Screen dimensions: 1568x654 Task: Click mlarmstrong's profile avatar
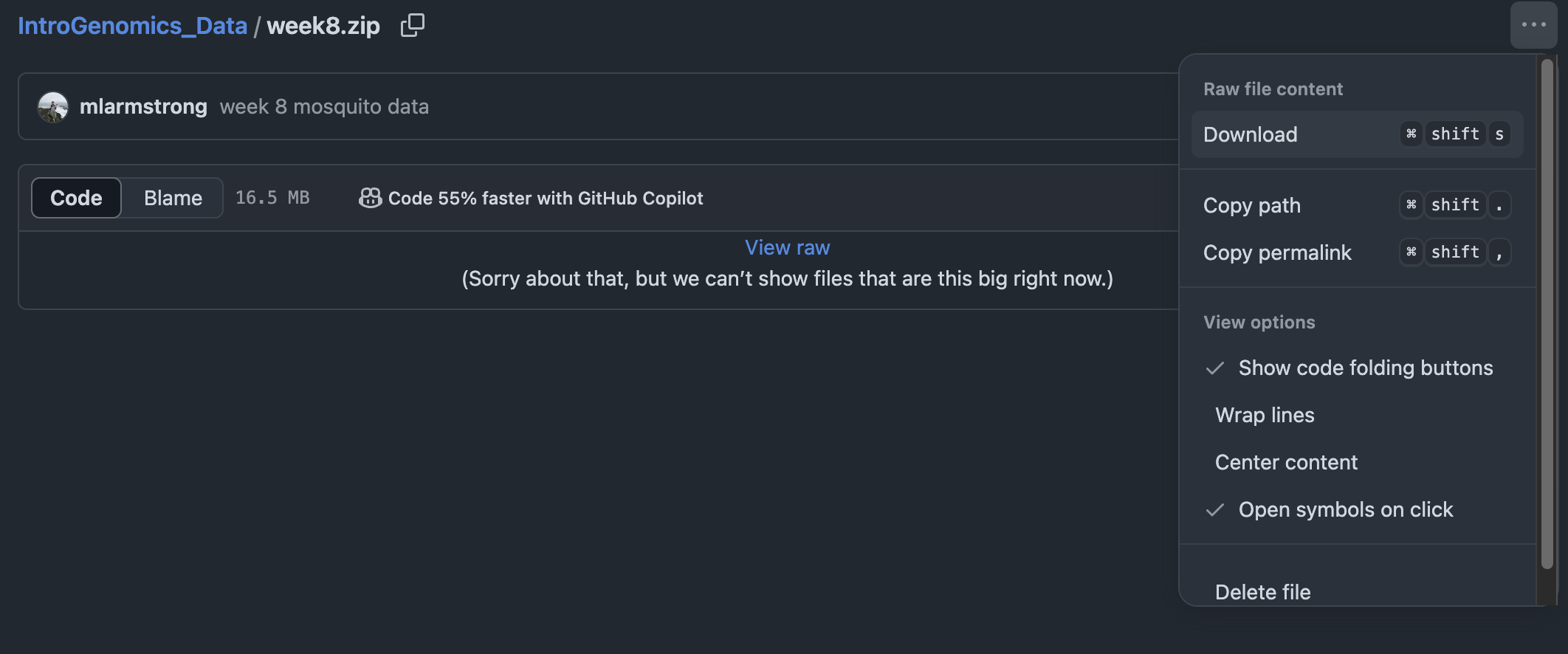pyautogui.click(x=53, y=107)
